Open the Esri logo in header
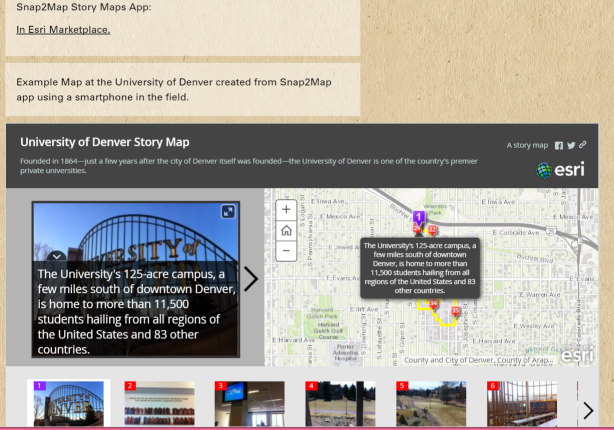Viewport: 614px width, 430px height. (560, 170)
